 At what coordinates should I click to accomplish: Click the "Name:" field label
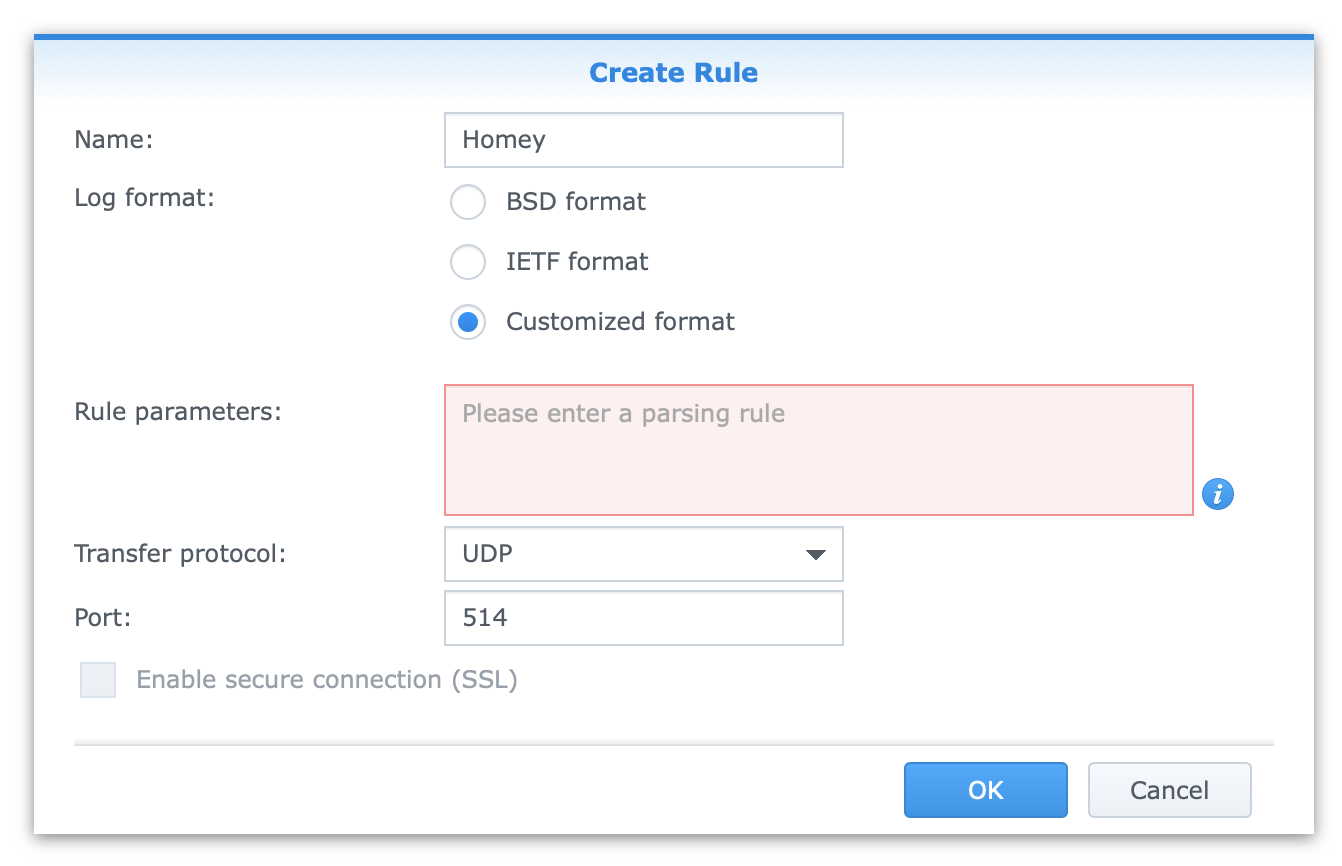[113, 140]
